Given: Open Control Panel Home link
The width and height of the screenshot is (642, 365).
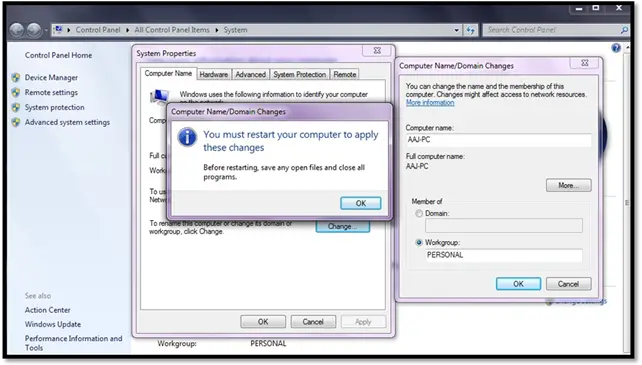Looking at the screenshot, I should coord(58,55).
